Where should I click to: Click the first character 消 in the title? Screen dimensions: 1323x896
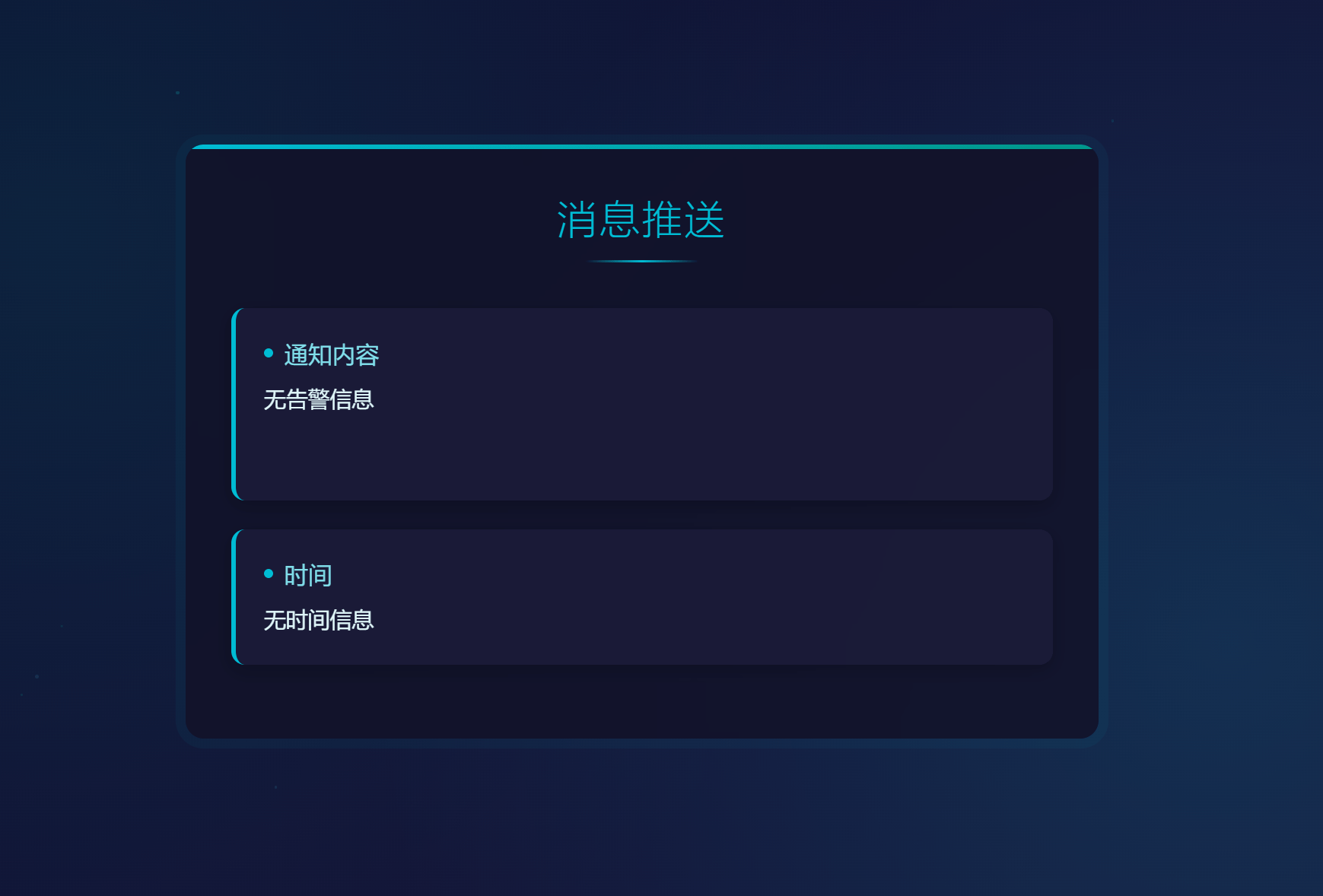(577, 220)
